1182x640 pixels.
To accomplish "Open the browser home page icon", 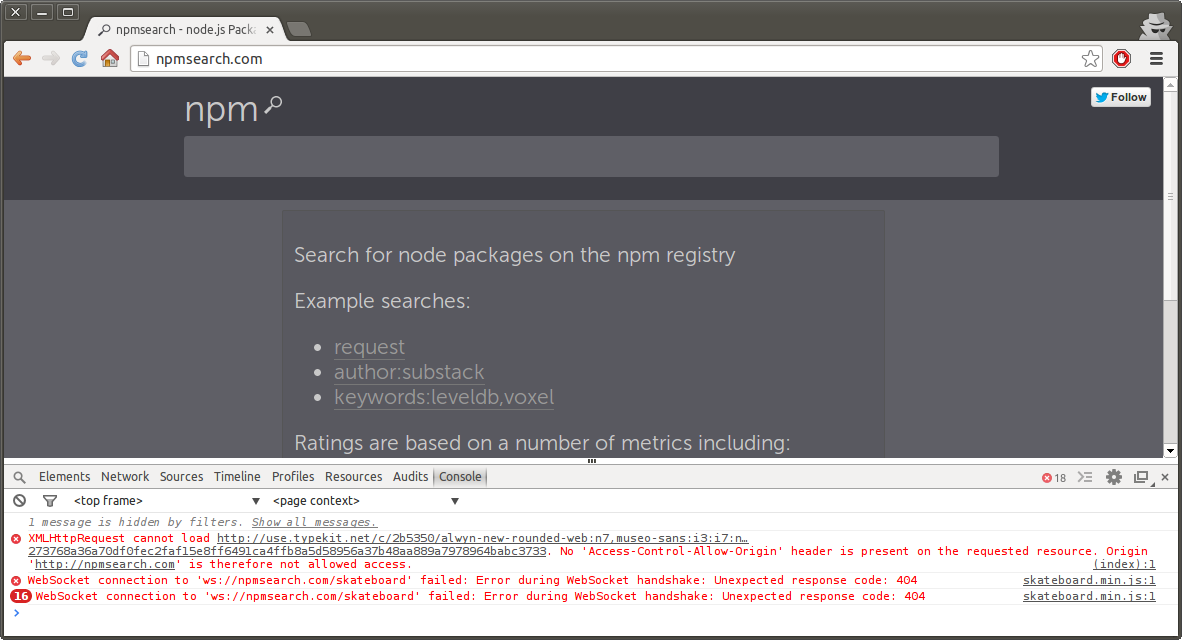I will coord(110,58).
